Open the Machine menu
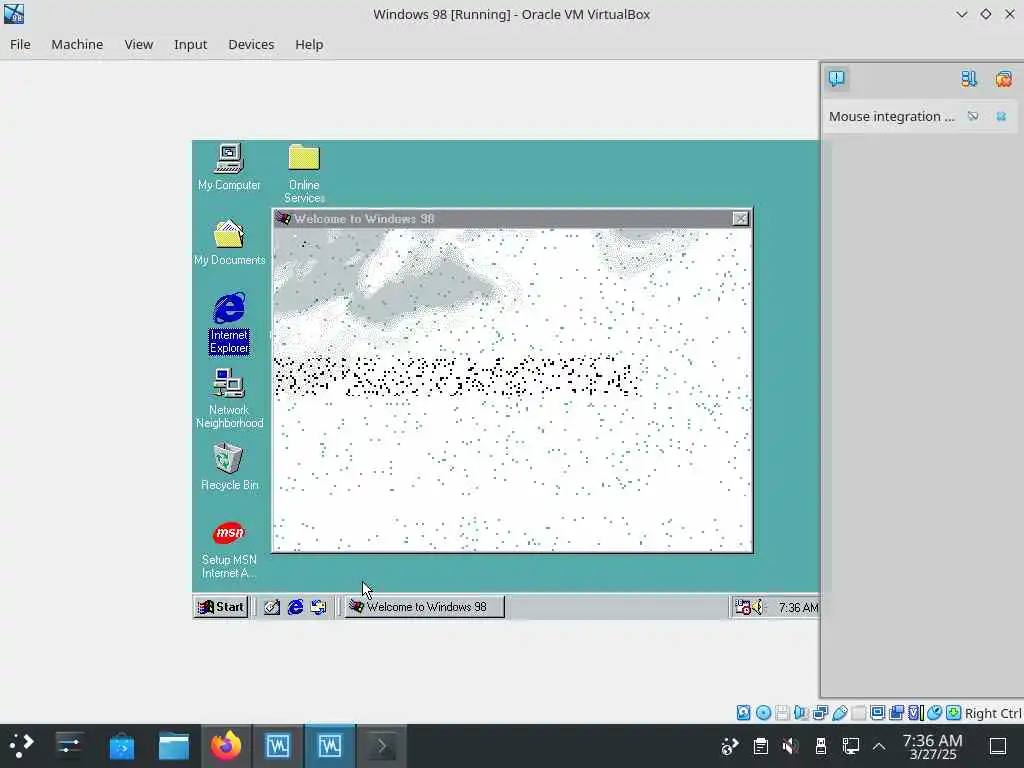 (77, 44)
